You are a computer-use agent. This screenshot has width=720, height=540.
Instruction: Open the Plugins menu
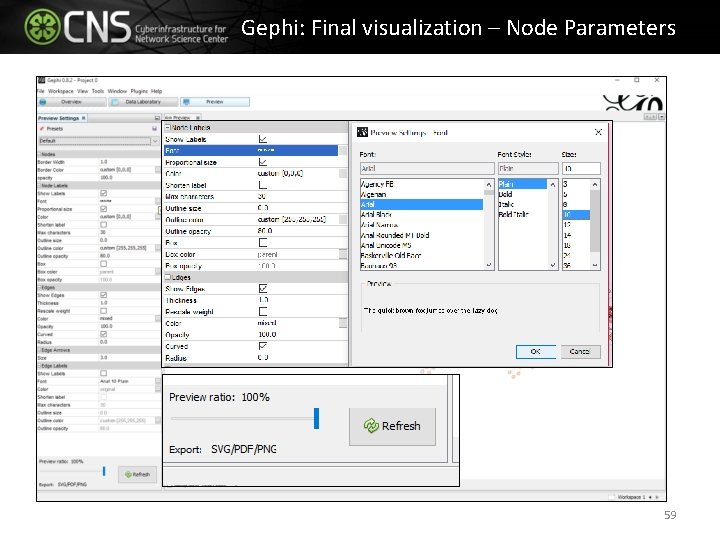tap(139, 91)
